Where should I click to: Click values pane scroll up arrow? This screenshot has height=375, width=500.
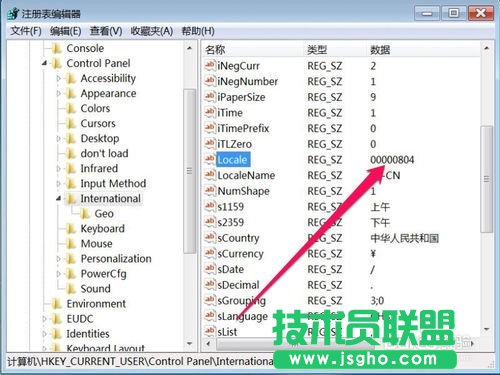tap(486, 49)
